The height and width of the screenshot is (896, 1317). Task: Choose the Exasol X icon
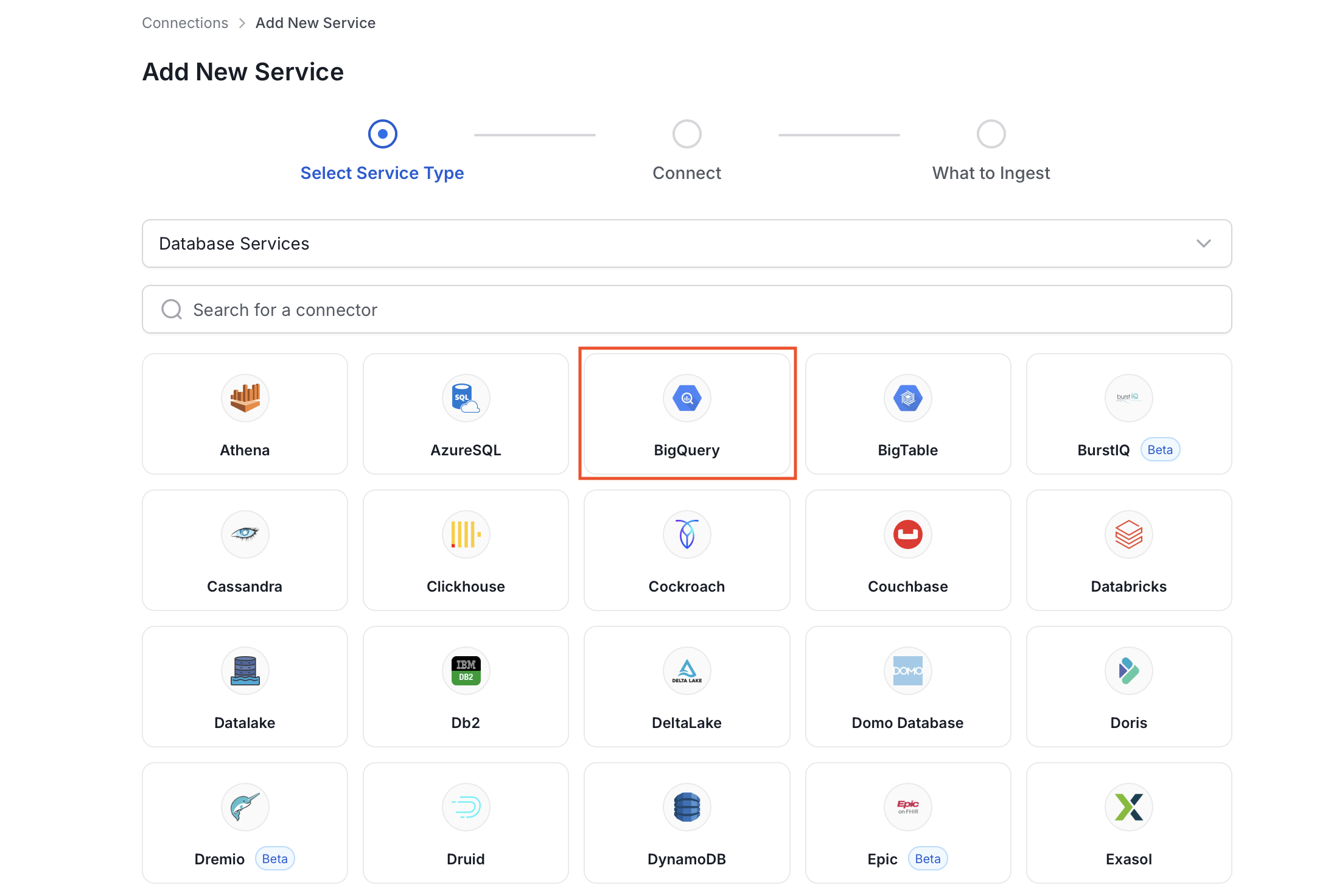click(1129, 807)
